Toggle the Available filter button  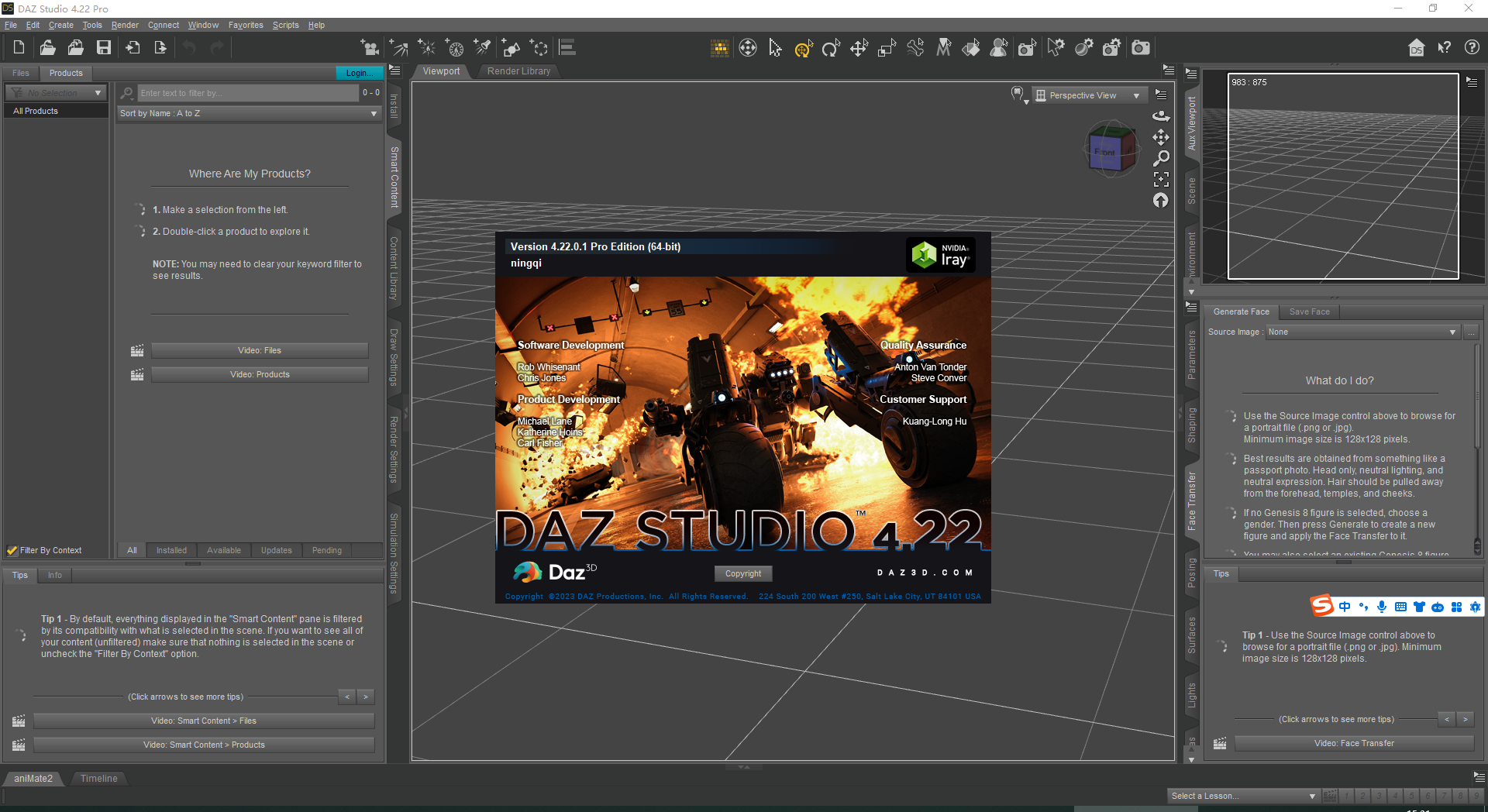[224, 550]
